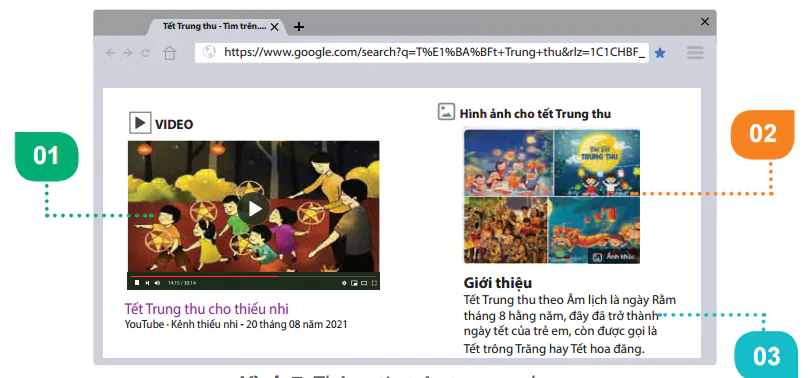Click the image icon beside Hình ảnh heading
The width and height of the screenshot is (811, 378).
pos(446,111)
